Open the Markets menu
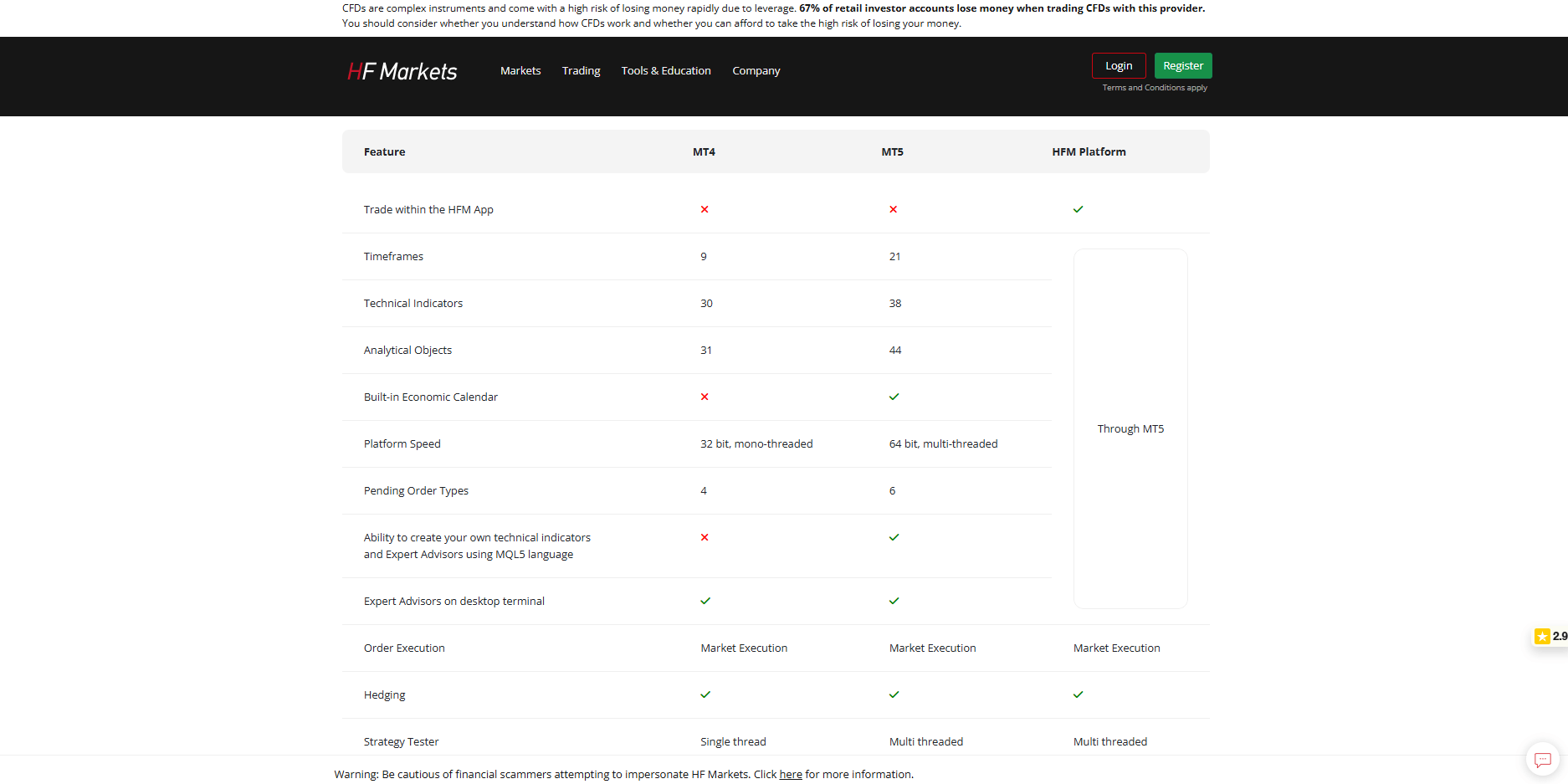This screenshot has height=784, width=1568. (x=520, y=71)
